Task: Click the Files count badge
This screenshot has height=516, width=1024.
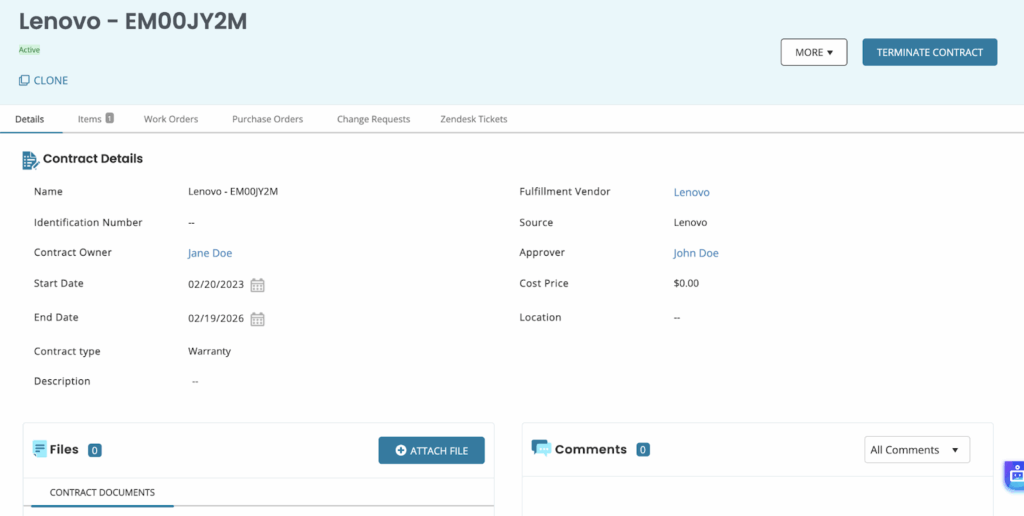Action: point(95,450)
